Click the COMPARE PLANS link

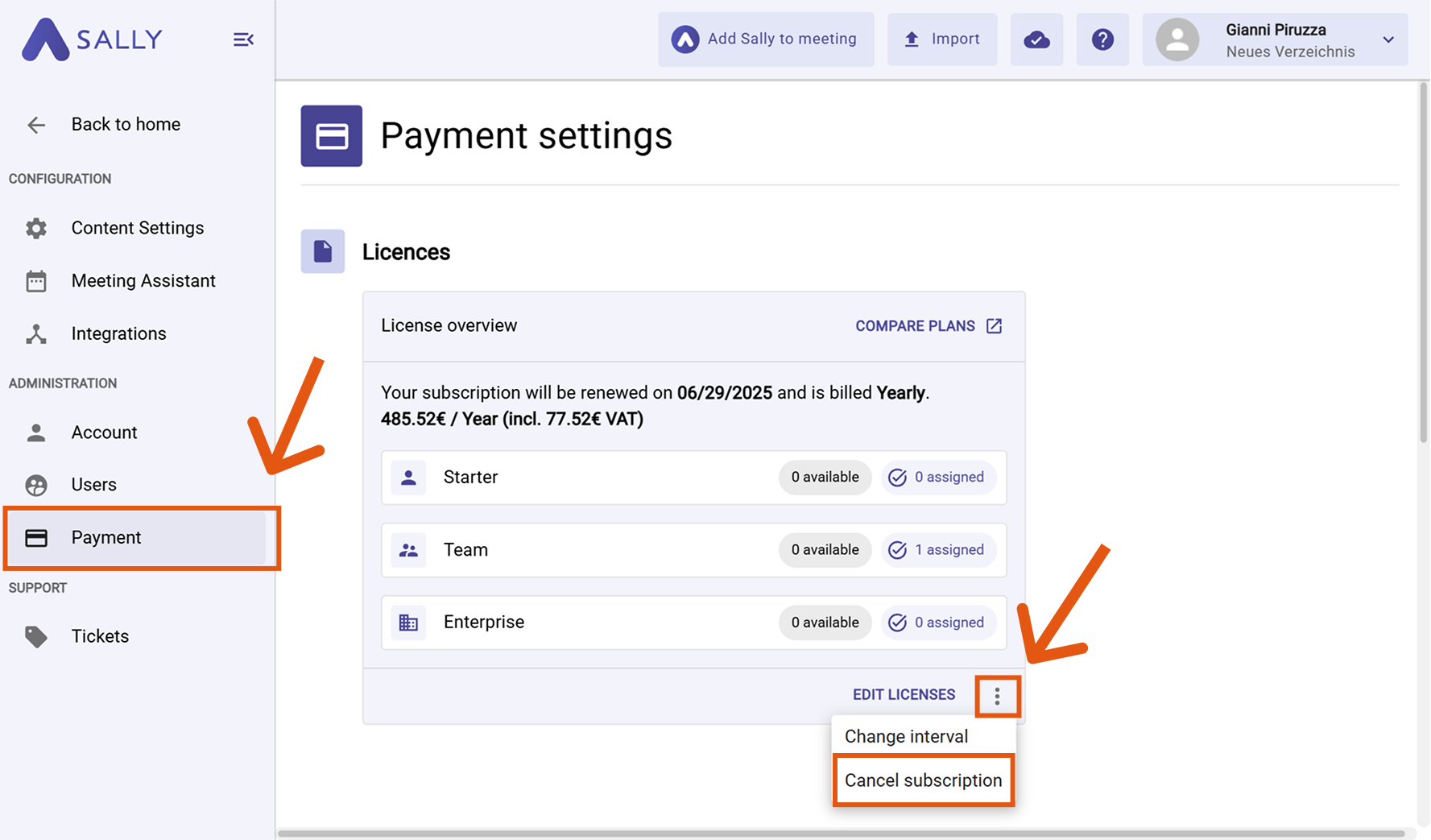pos(928,326)
